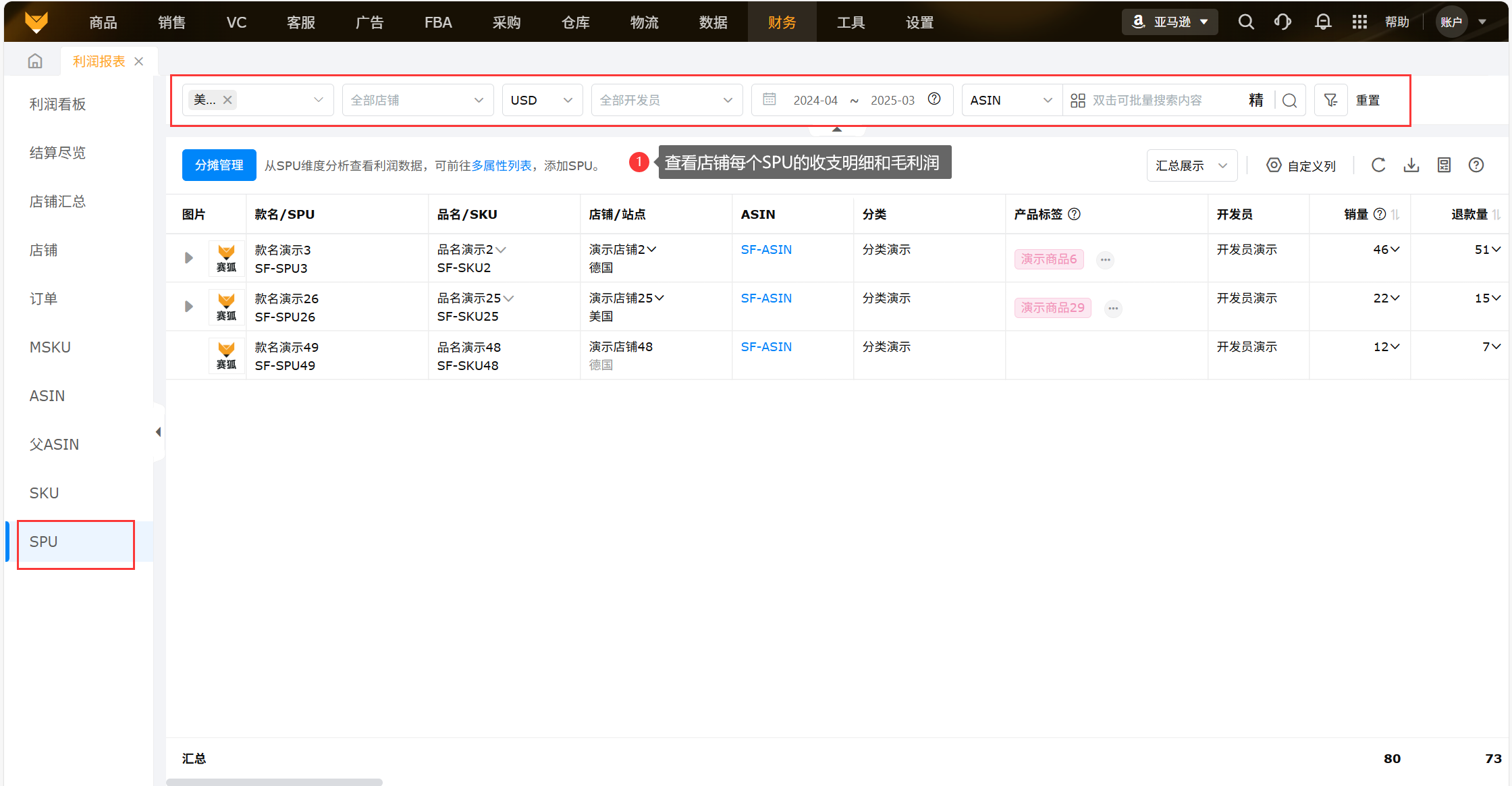
Task: Click the filter funnel icon
Action: tap(1330, 101)
